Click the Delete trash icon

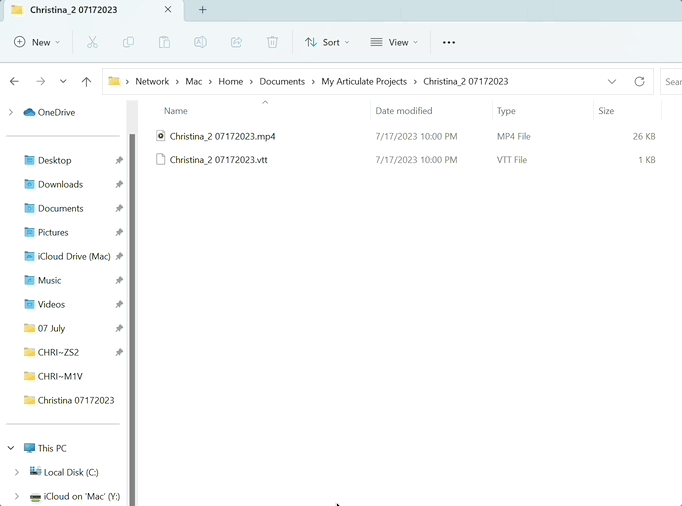(272, 42)
